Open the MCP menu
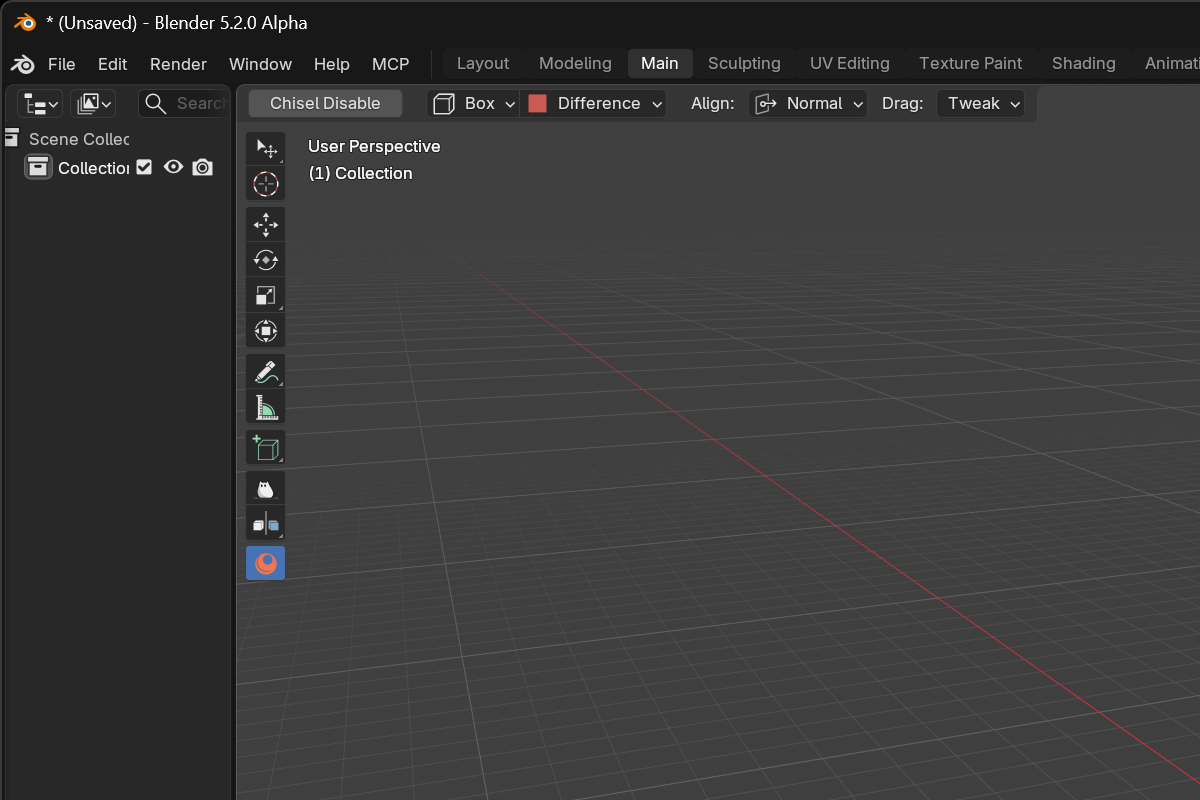 click(391, 64)
